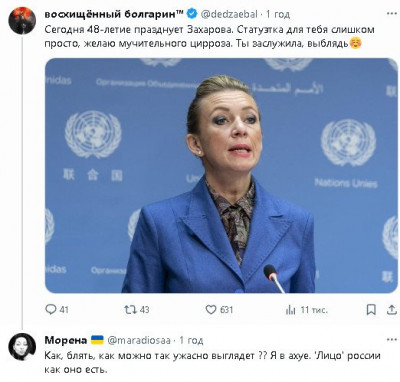Open the @dedzaebal handle link
This screenshot has width=400, height=382.
point(229,14)
